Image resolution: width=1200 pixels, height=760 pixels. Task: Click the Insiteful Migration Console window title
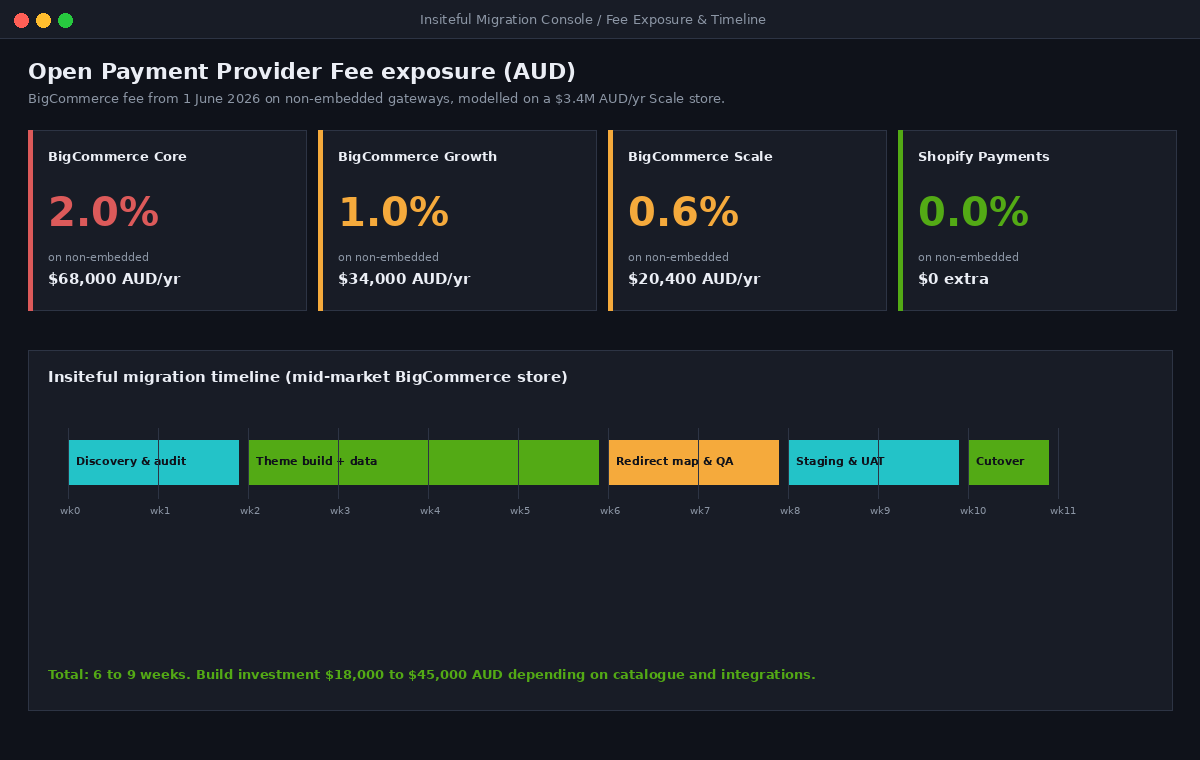pos(593,20)
